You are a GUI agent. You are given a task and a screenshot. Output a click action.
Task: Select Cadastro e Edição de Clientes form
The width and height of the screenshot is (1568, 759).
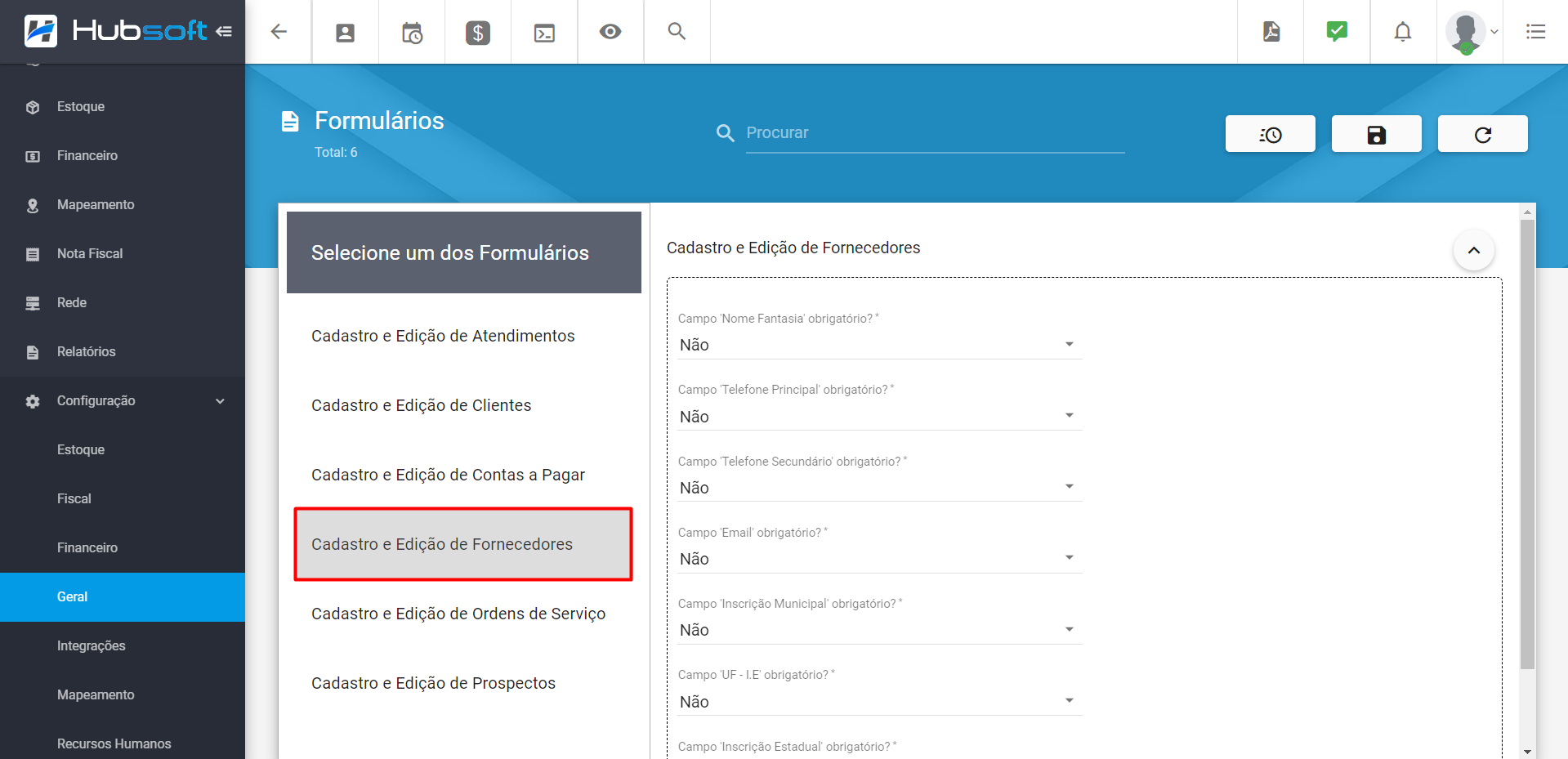[463, 405]
